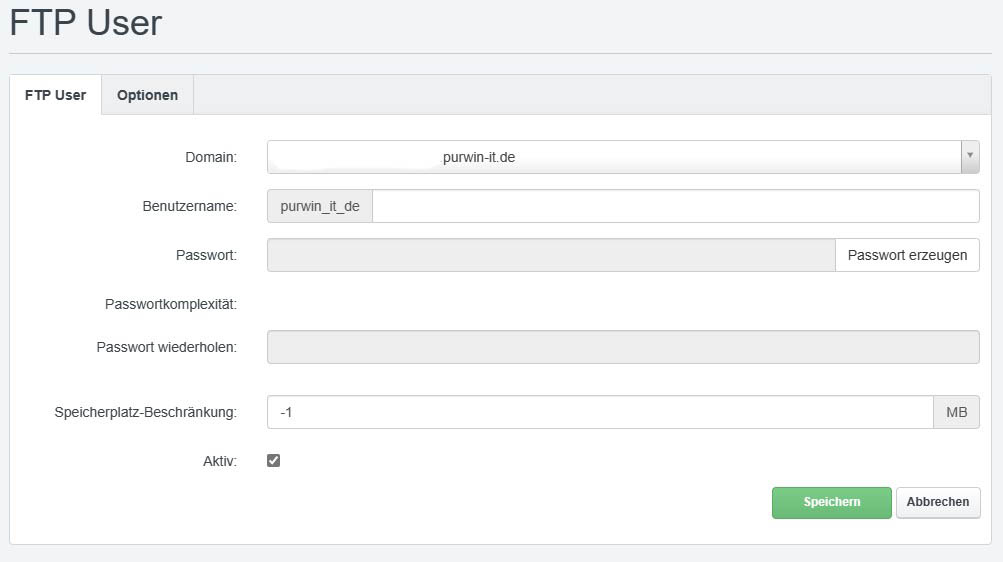Image resolution: width=1003 pixels, height=562 pixels.
Task: Click the Aktiv label
Action: pyautogui.click(x=220, y=461)
